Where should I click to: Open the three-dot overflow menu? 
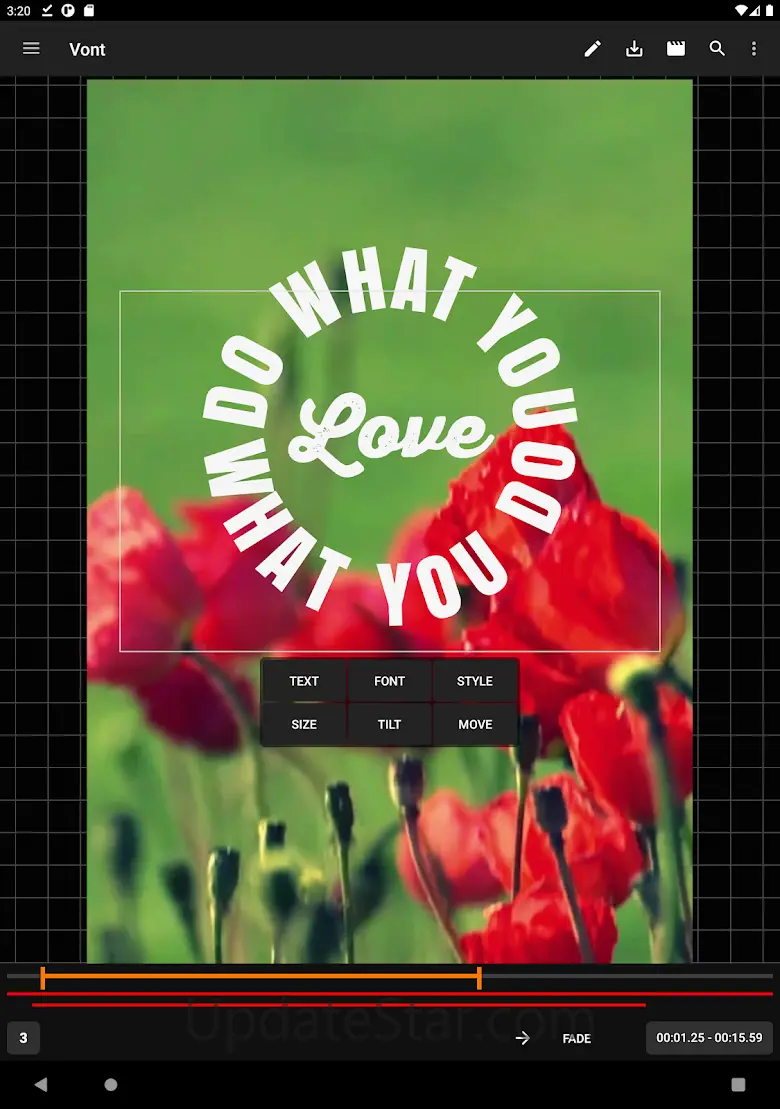(754, 49)
